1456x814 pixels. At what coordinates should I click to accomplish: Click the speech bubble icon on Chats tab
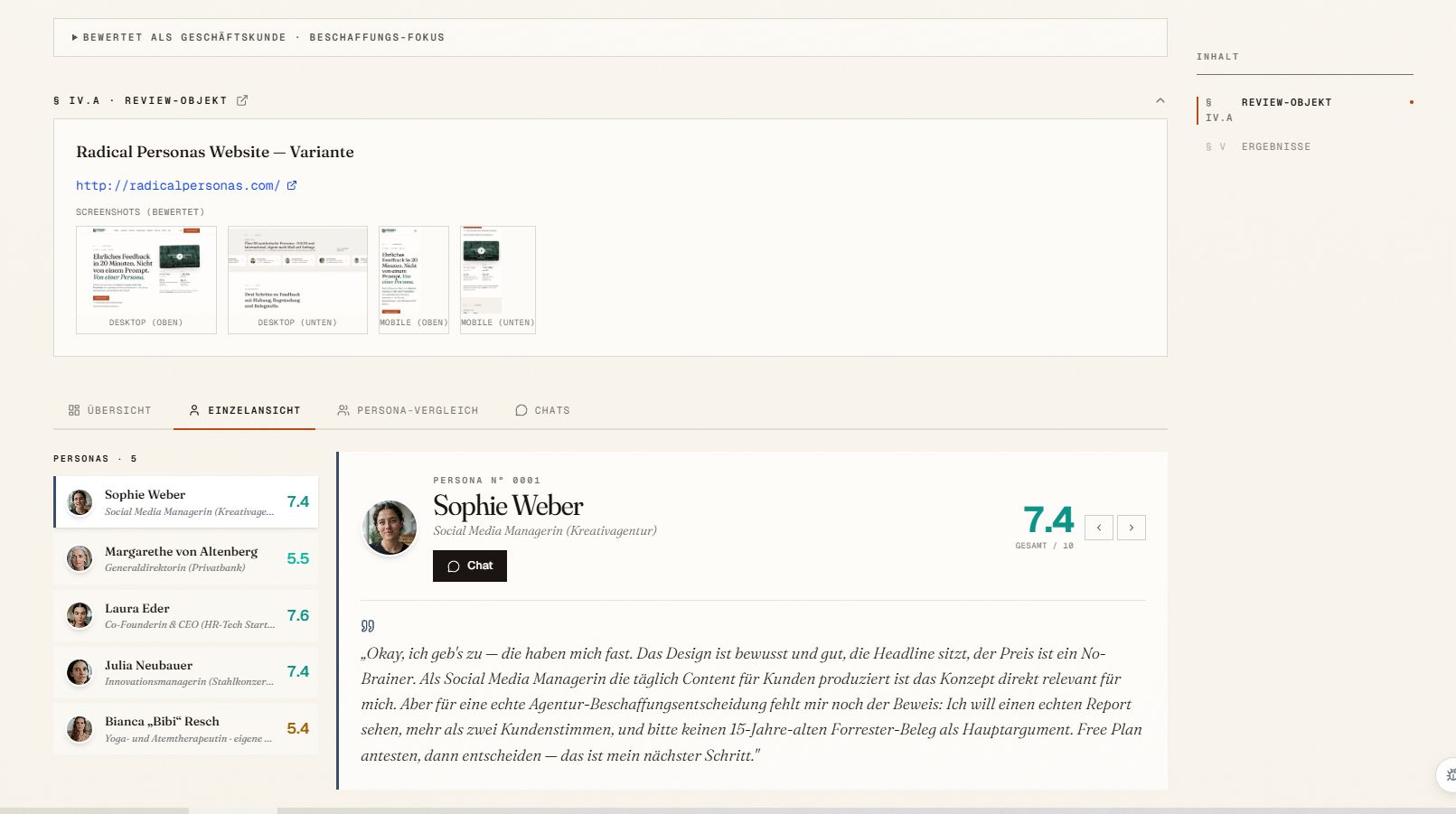(521, 410)
